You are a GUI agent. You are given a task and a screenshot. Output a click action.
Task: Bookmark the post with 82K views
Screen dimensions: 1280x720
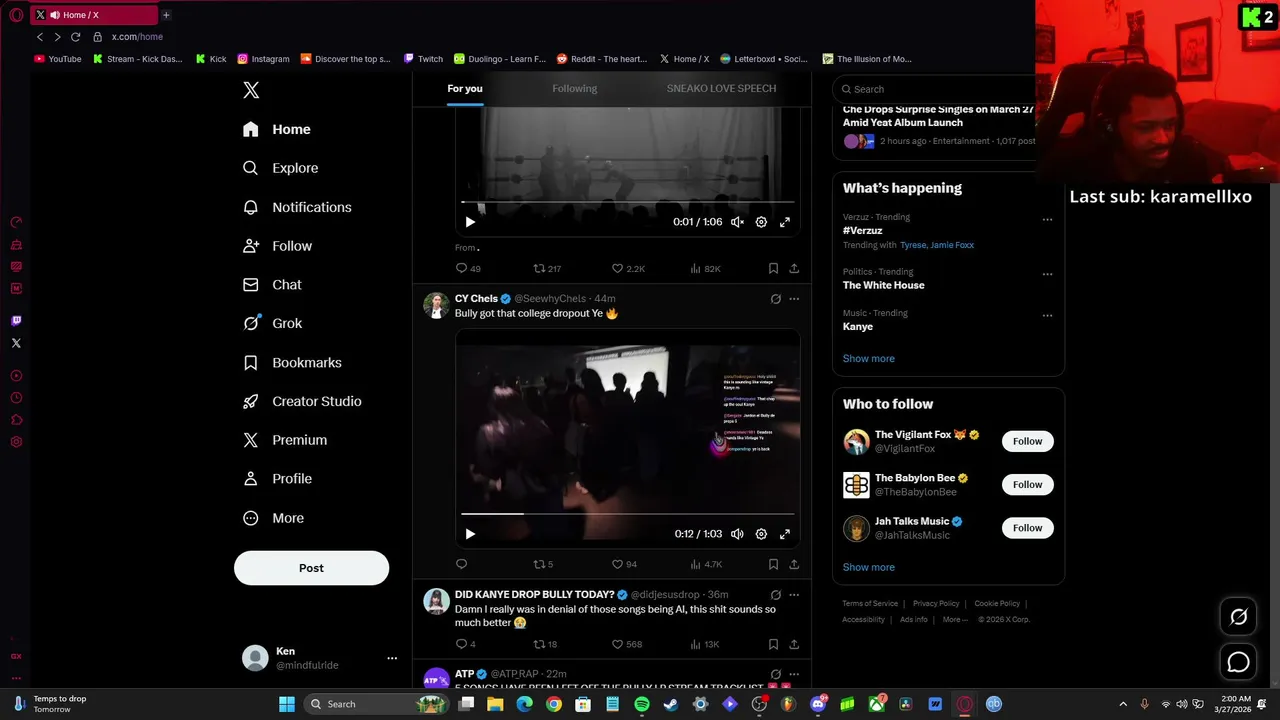click(773, 268)
